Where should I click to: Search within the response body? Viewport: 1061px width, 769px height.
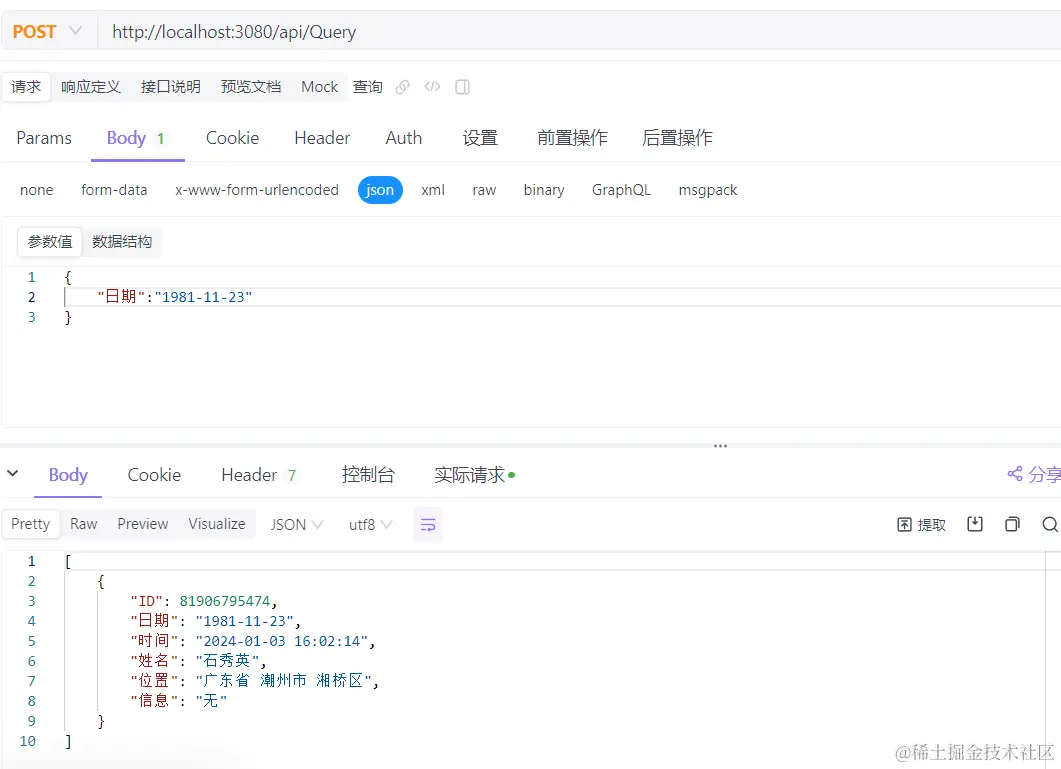pyautogui.click(x=1050, y=524)
